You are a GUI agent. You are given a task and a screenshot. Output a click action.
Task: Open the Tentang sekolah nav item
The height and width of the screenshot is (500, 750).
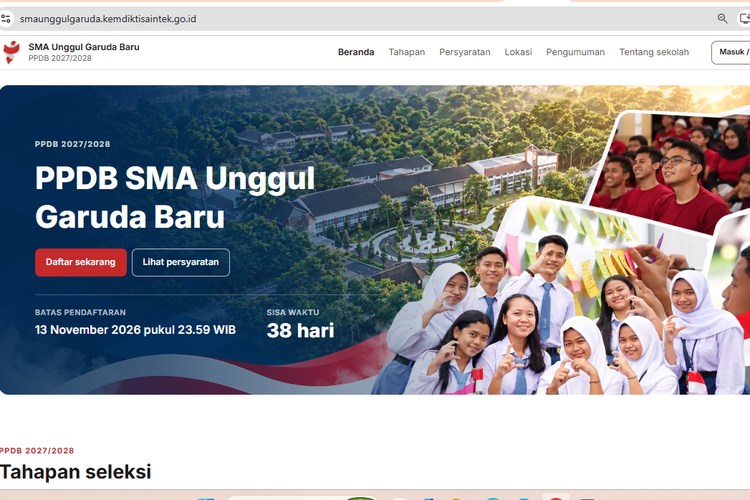click(654, 52)
